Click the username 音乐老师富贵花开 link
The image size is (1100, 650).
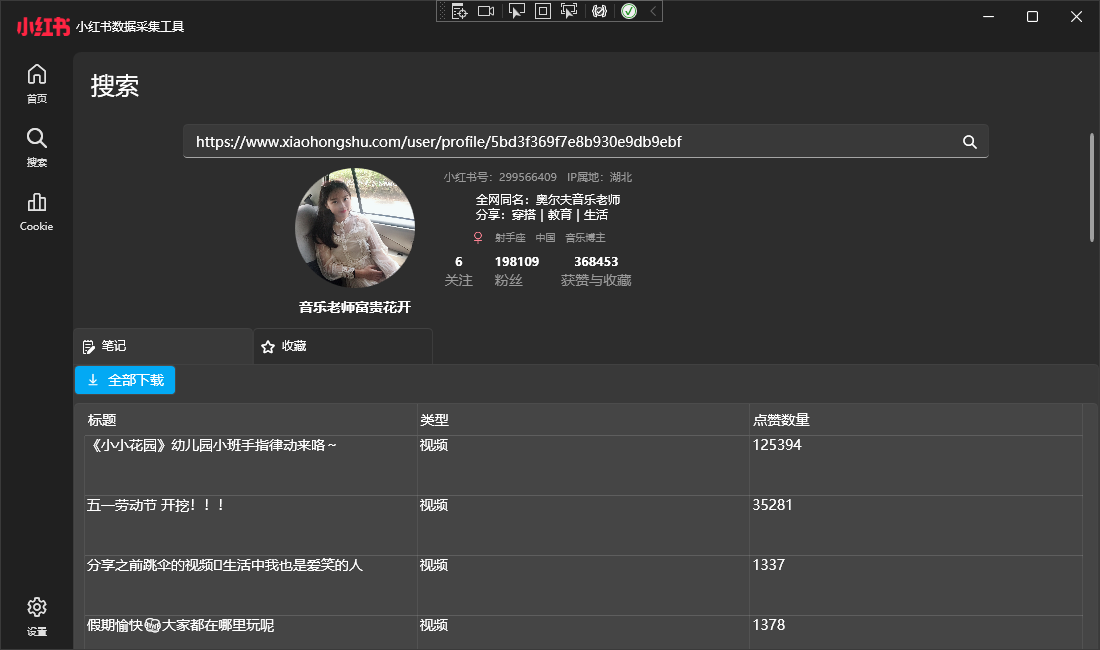coord(355,309)
